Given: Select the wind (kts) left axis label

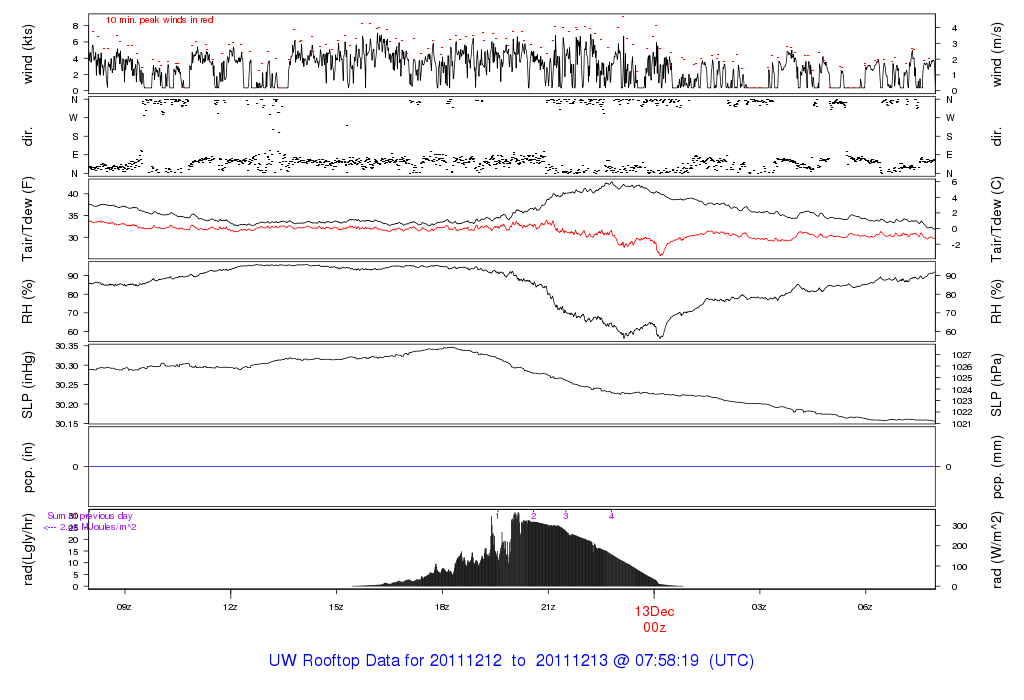Looking at the screenshot, I should point(28,53).
